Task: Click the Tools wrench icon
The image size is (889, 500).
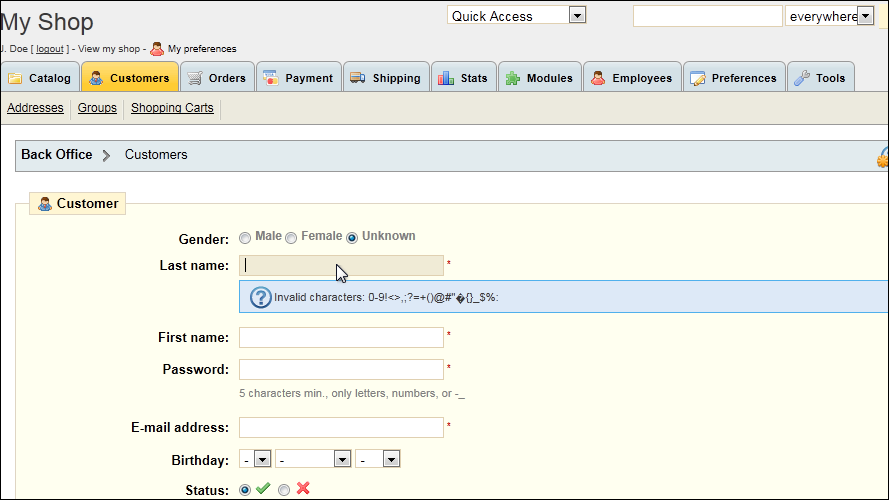Action: pos(802,78)
